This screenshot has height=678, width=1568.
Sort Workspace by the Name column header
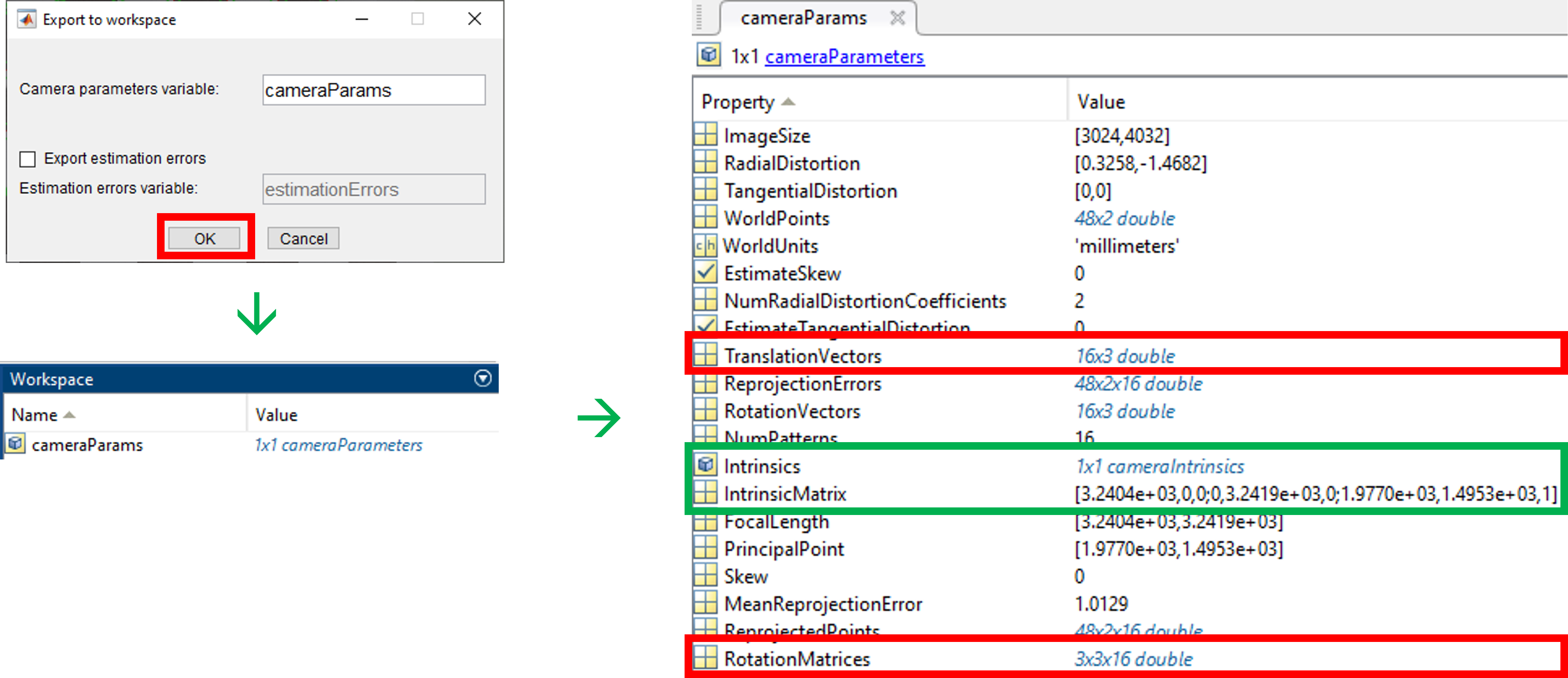tap(35, 415)
